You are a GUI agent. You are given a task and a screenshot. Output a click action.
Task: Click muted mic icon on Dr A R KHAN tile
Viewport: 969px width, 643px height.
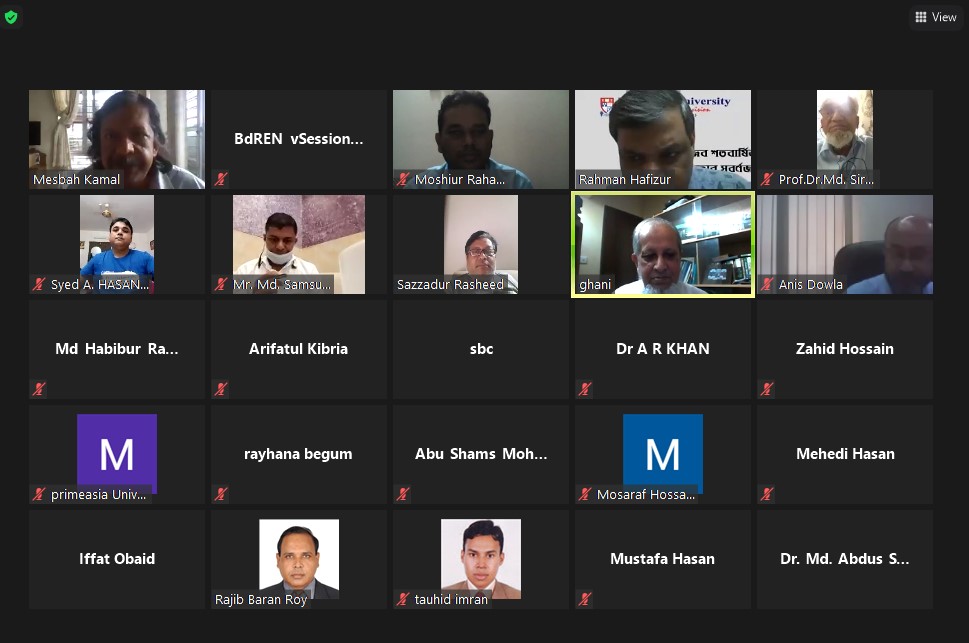tap(585, 389)
